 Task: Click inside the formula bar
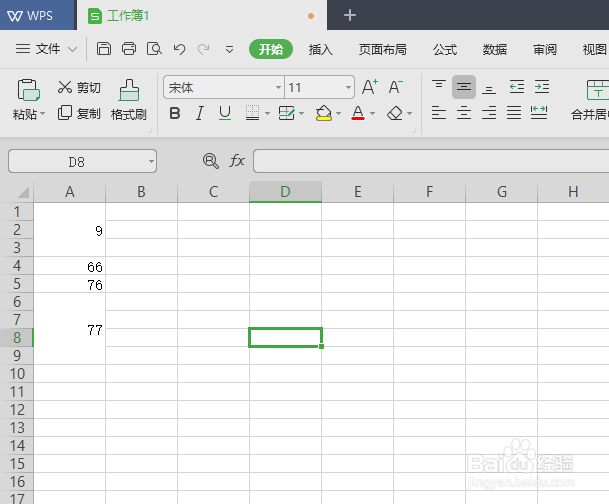tap(431, 161)
